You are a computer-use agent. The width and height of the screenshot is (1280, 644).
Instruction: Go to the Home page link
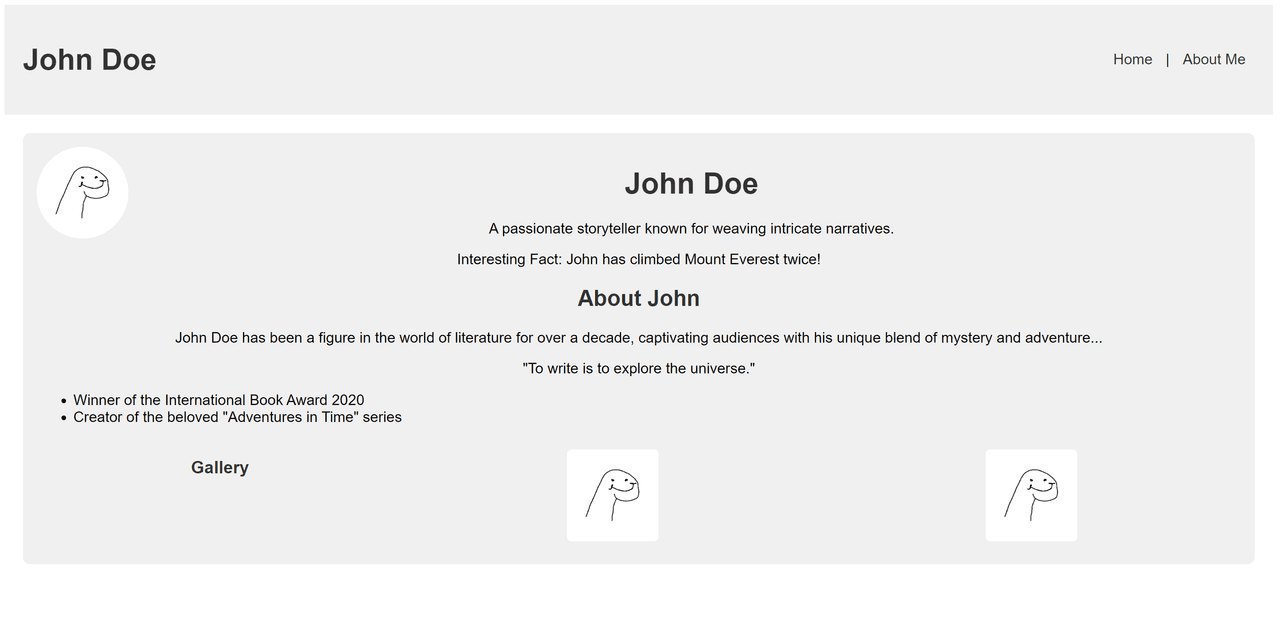[x=1132, y=60]
